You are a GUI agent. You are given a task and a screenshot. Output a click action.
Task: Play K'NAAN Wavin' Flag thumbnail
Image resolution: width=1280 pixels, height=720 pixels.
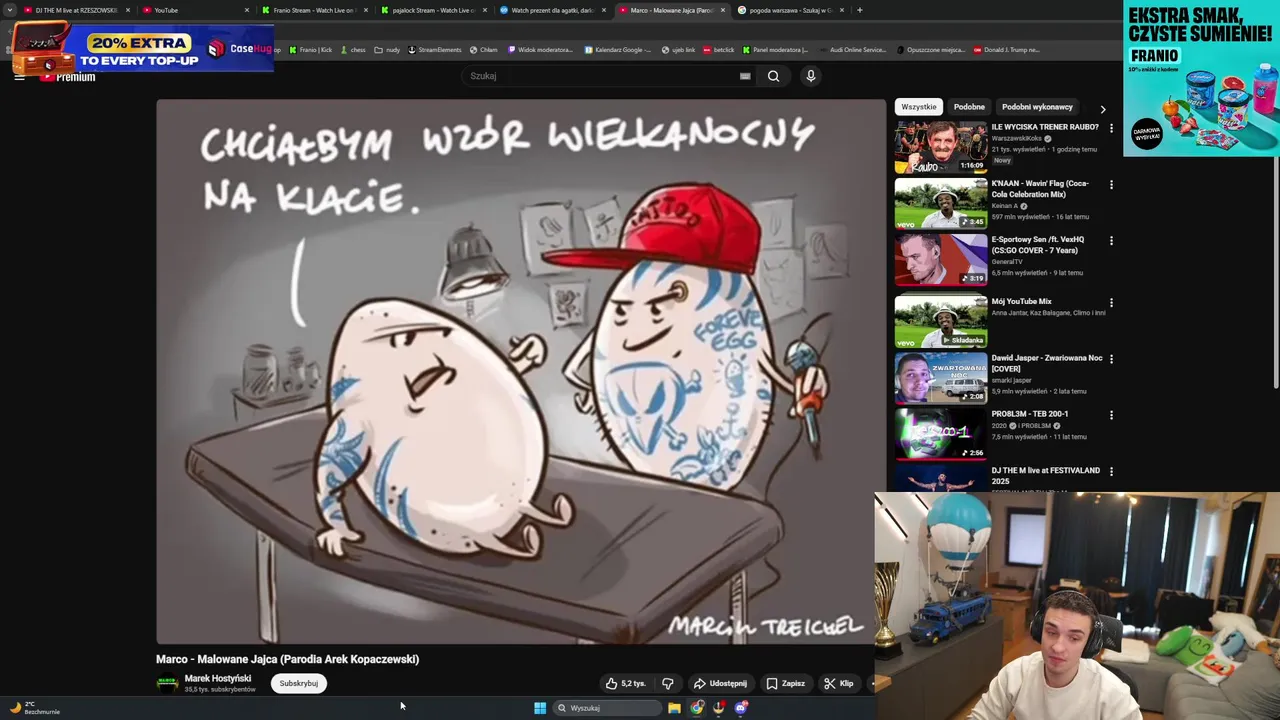(941, 203)
